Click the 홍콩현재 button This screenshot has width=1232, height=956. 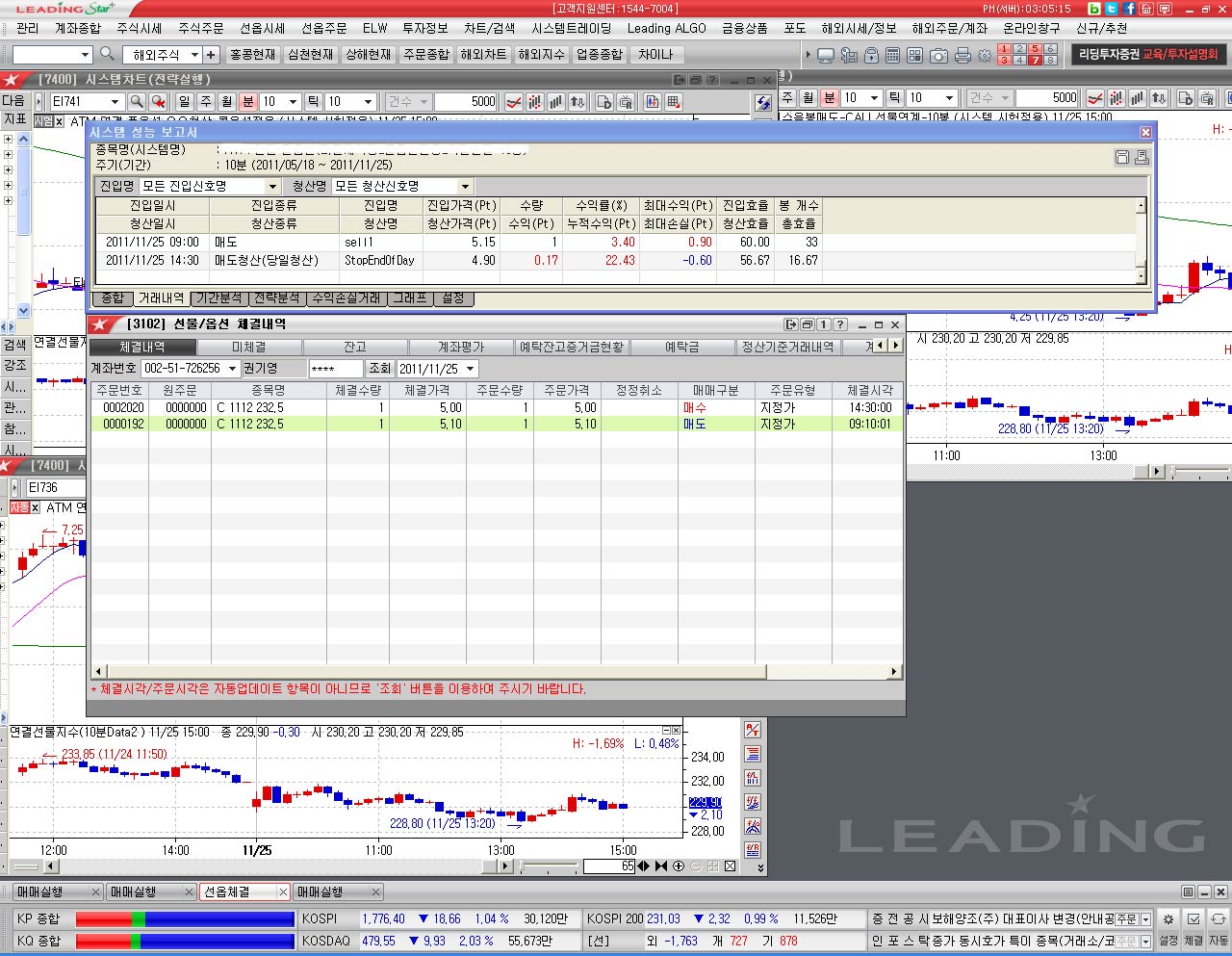point(252,55)
